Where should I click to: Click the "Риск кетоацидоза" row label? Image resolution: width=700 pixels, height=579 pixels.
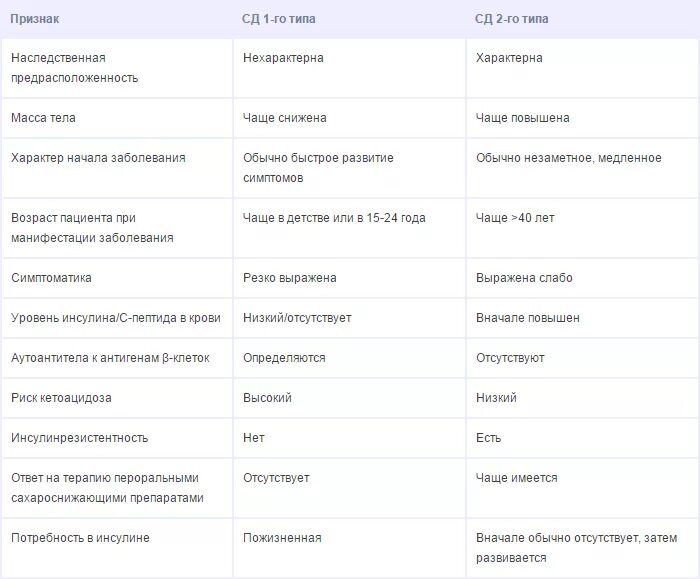[x=61, y=398]
